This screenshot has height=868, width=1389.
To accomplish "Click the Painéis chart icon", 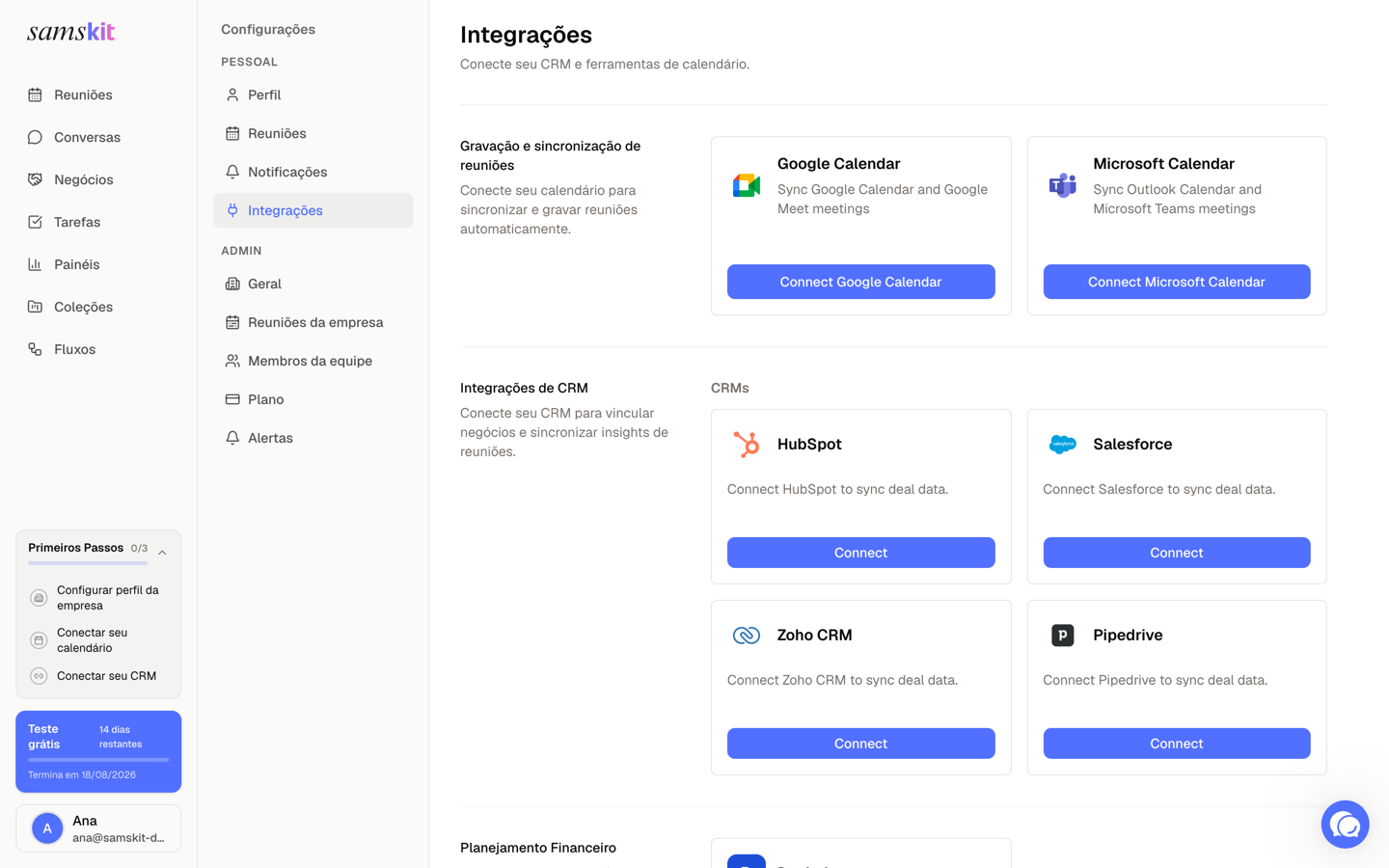I will tap(35, 264).
